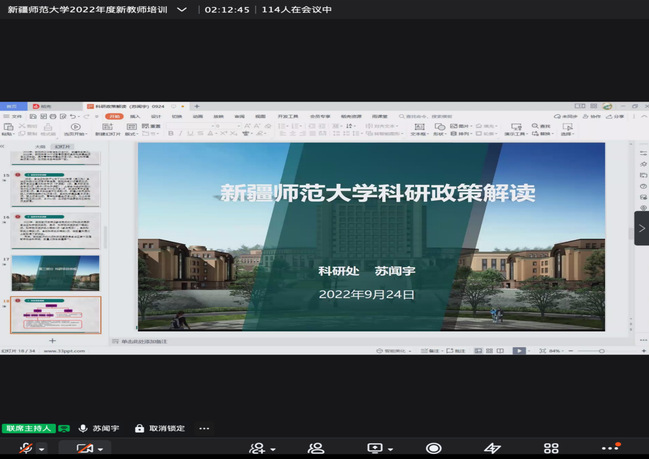Unmute the microphone in meeting toolbar
This screenshot has width=649, height=459.
[22, 449]
